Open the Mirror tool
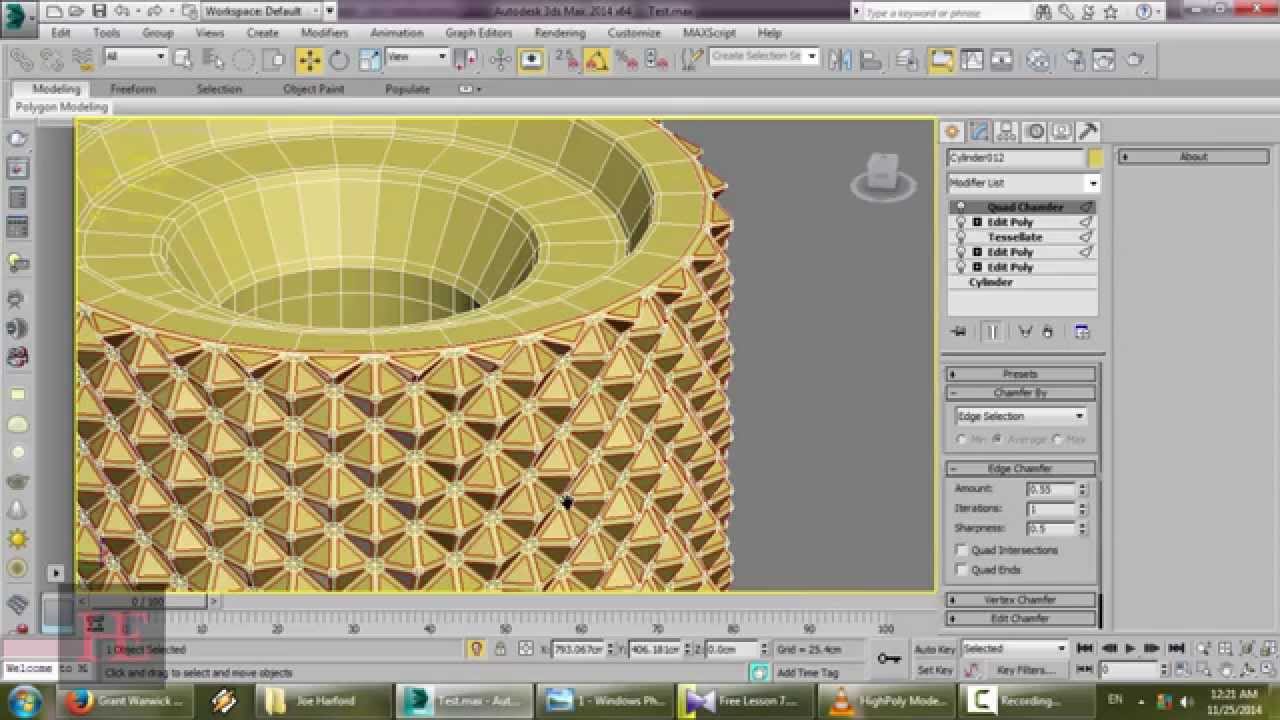Image resolution: width=1280 pixels, height=720 pixels. (840, 60)
